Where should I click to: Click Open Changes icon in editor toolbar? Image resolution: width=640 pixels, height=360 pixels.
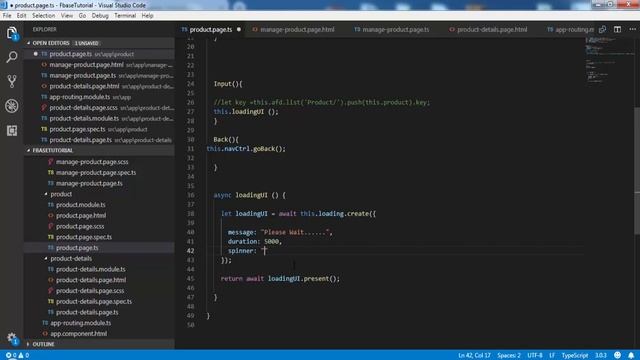[x=602, y=29]
